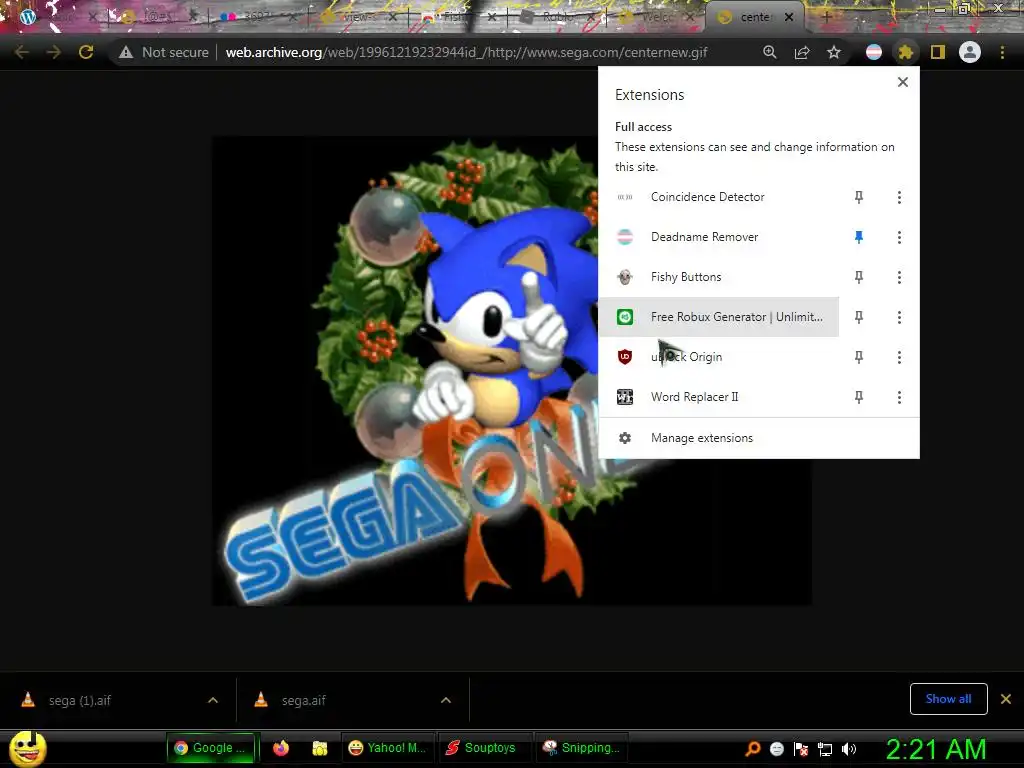Click the system tray search icon
This screenshot has height=768, width=1024.
[753, 749]
